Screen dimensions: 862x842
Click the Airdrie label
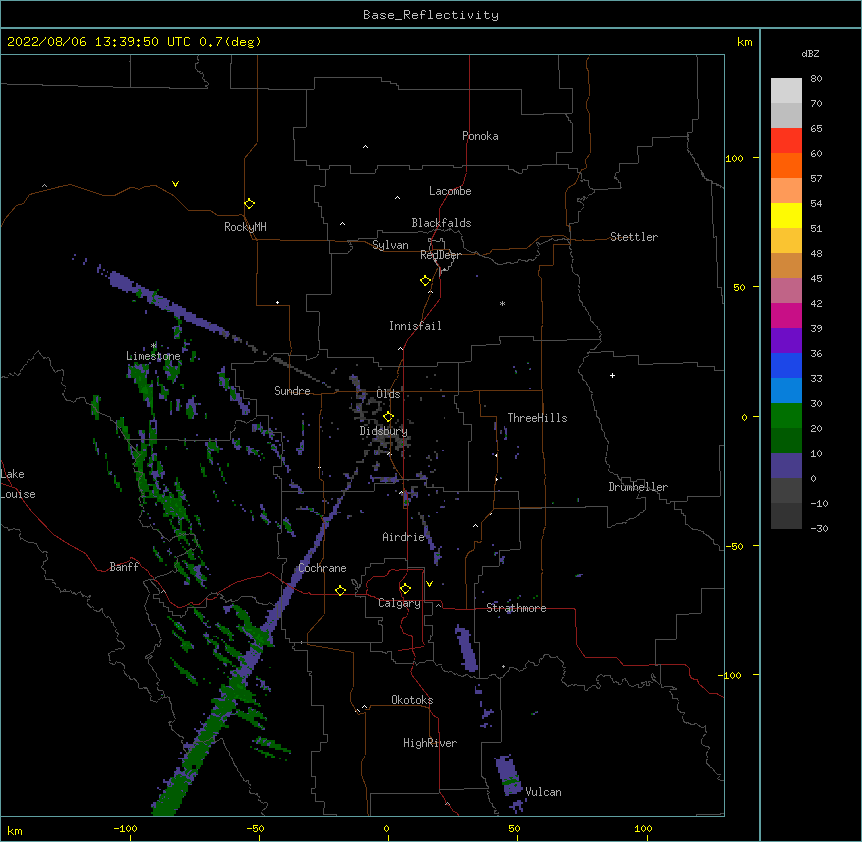click(x=404, y=537)
